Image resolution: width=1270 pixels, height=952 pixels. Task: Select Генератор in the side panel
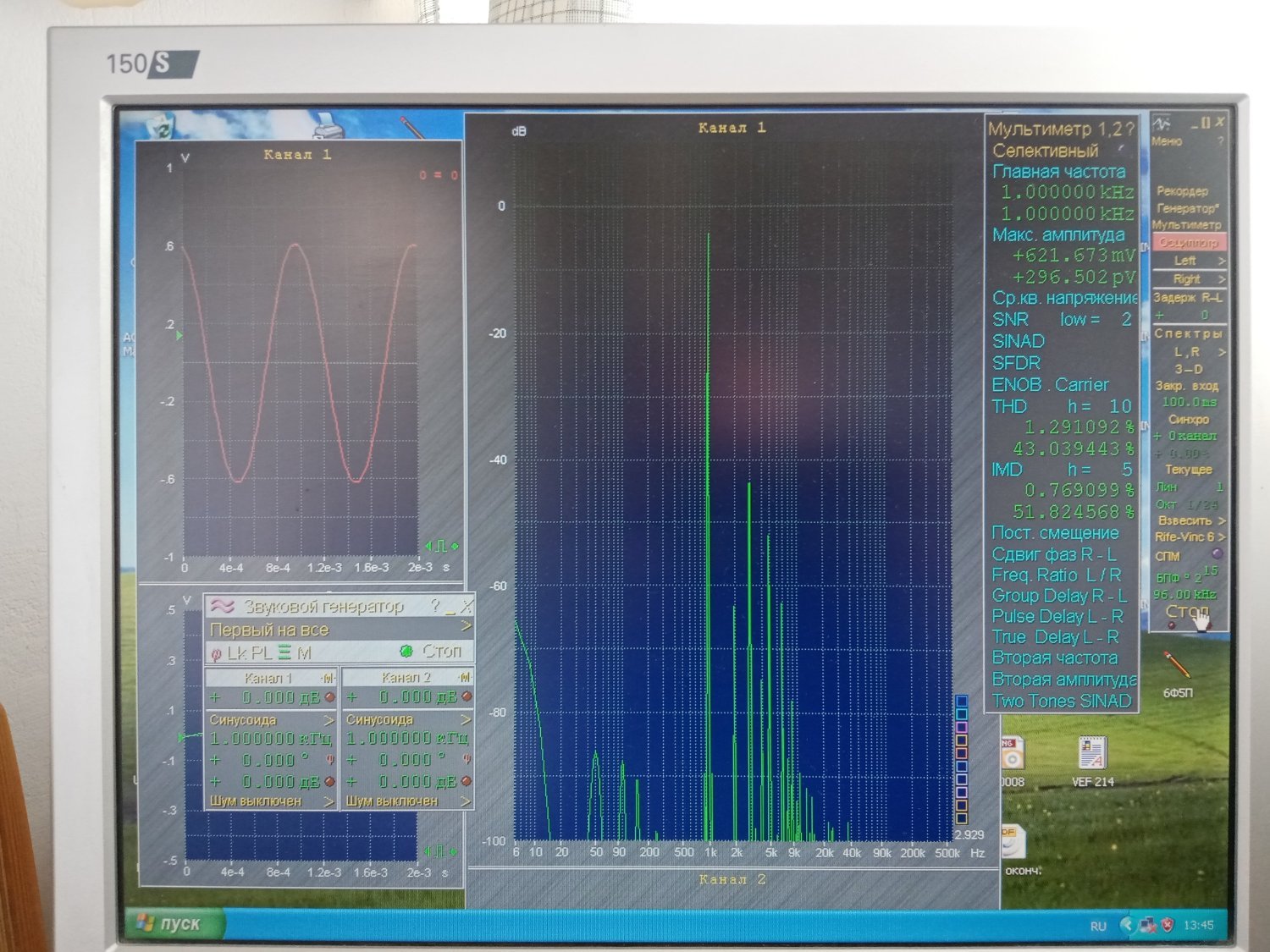coord(1187,208)
